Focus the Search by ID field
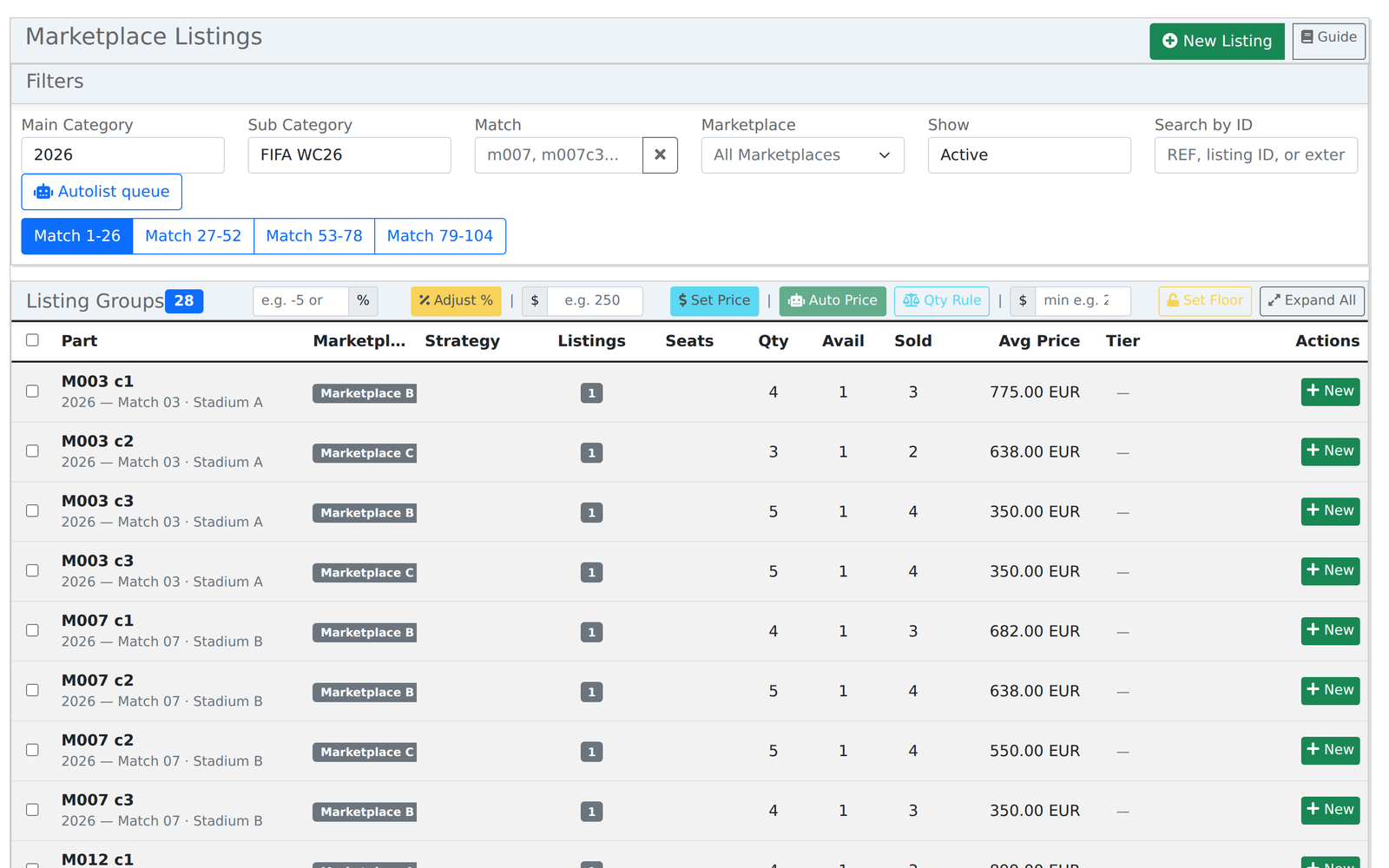This screenshot has height=868, width=1389. tap(1255, 155)
